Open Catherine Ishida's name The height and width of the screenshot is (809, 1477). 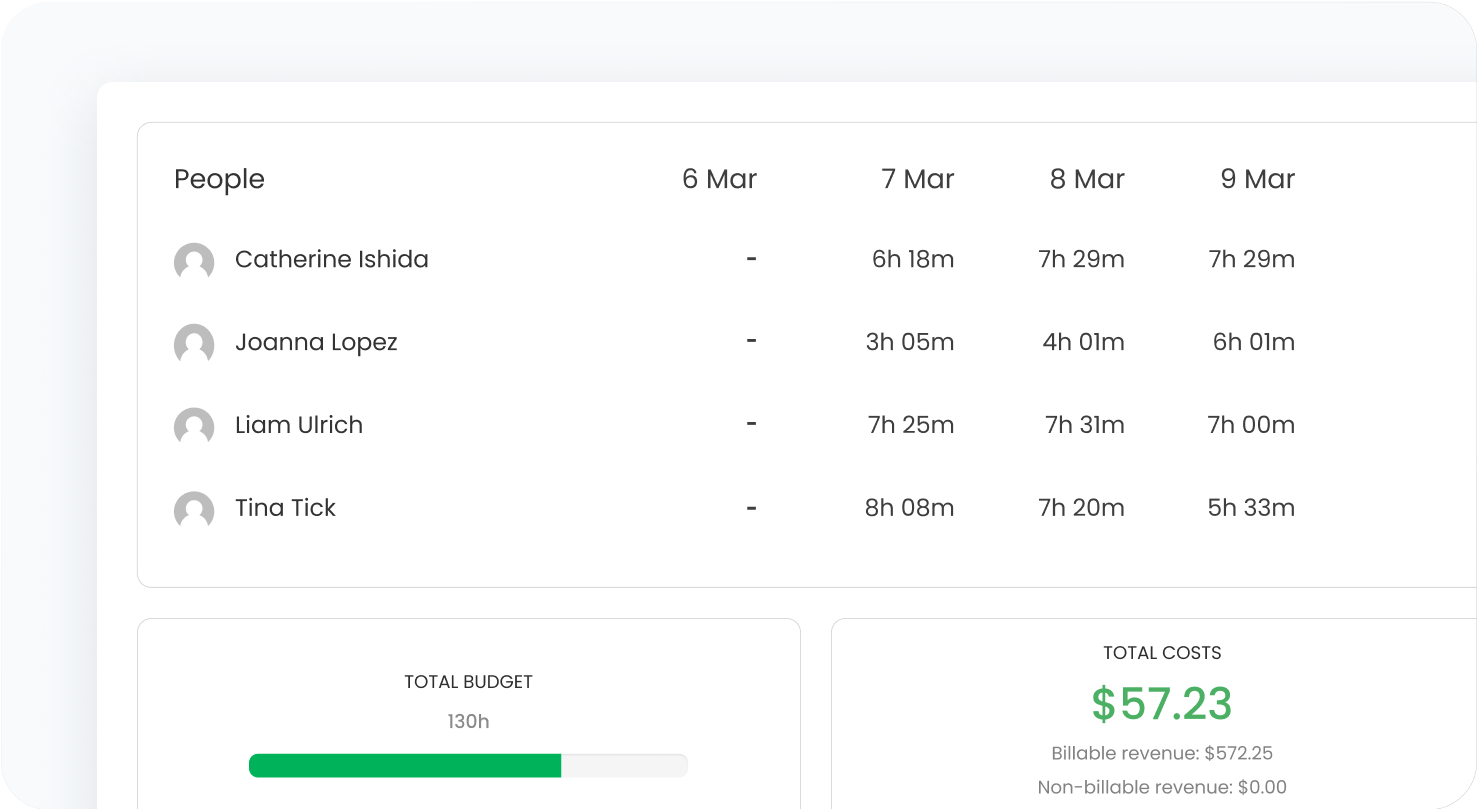332,259
